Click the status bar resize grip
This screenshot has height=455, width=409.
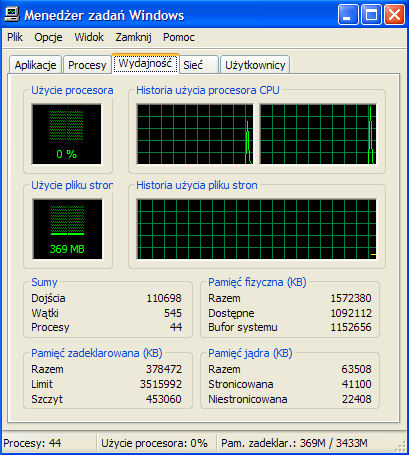[401, 446]
